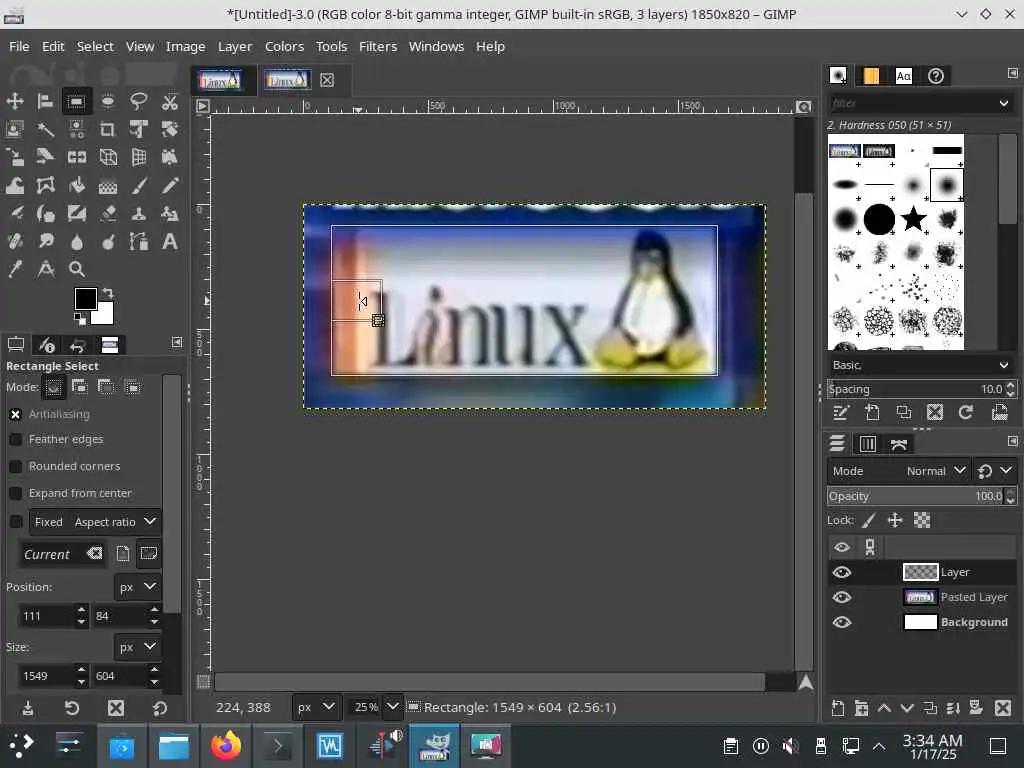Open the Layers dock tab configuration menu
This screenshot has width=1024, height=768.
pyautogui.click(x=1012, y=441)
